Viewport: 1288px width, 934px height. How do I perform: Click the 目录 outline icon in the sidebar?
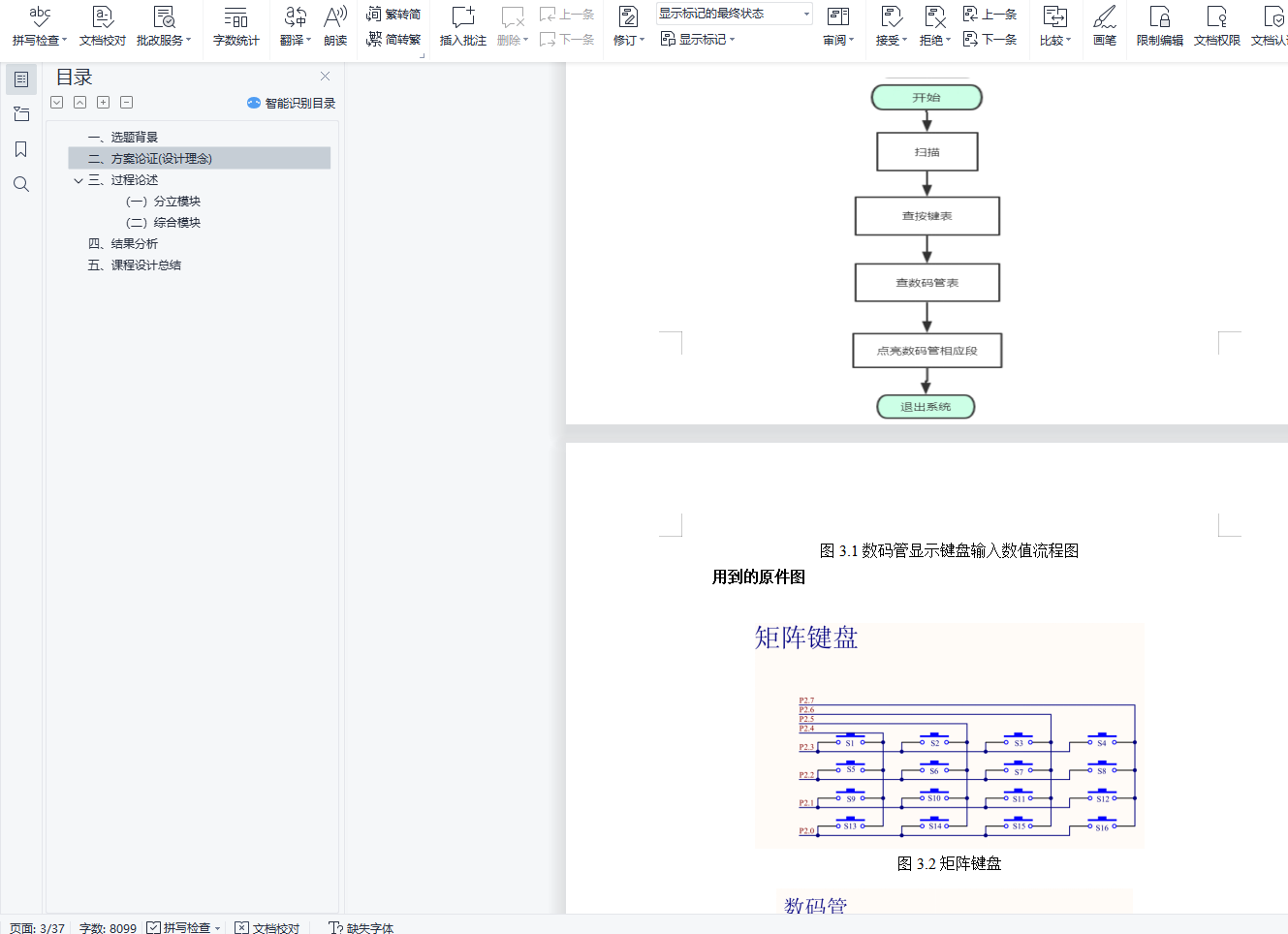click(x=21, y=79)
